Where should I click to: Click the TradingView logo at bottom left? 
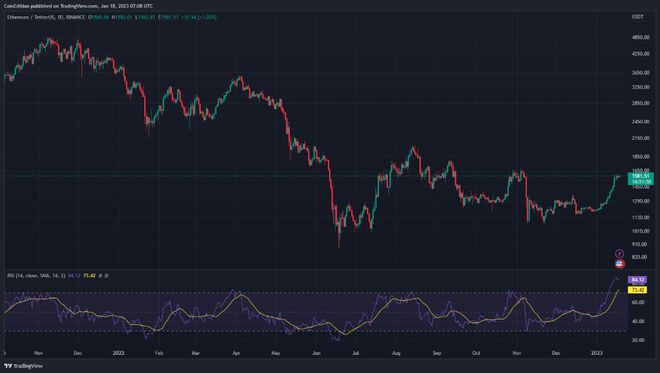click(x=24, y=366)
